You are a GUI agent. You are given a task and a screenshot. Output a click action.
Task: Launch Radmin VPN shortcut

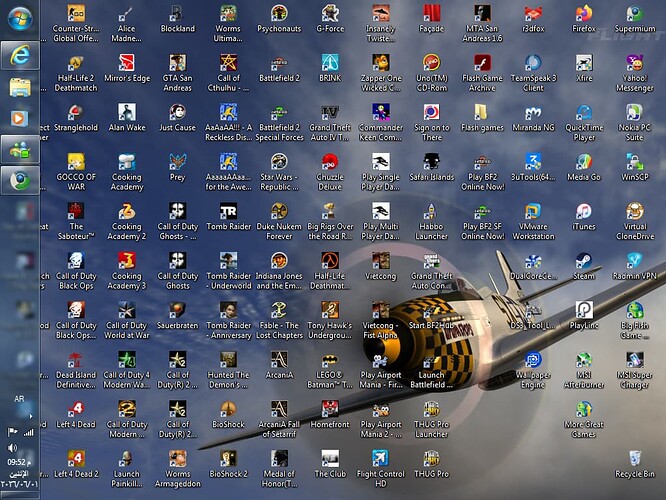click(635, 267)
